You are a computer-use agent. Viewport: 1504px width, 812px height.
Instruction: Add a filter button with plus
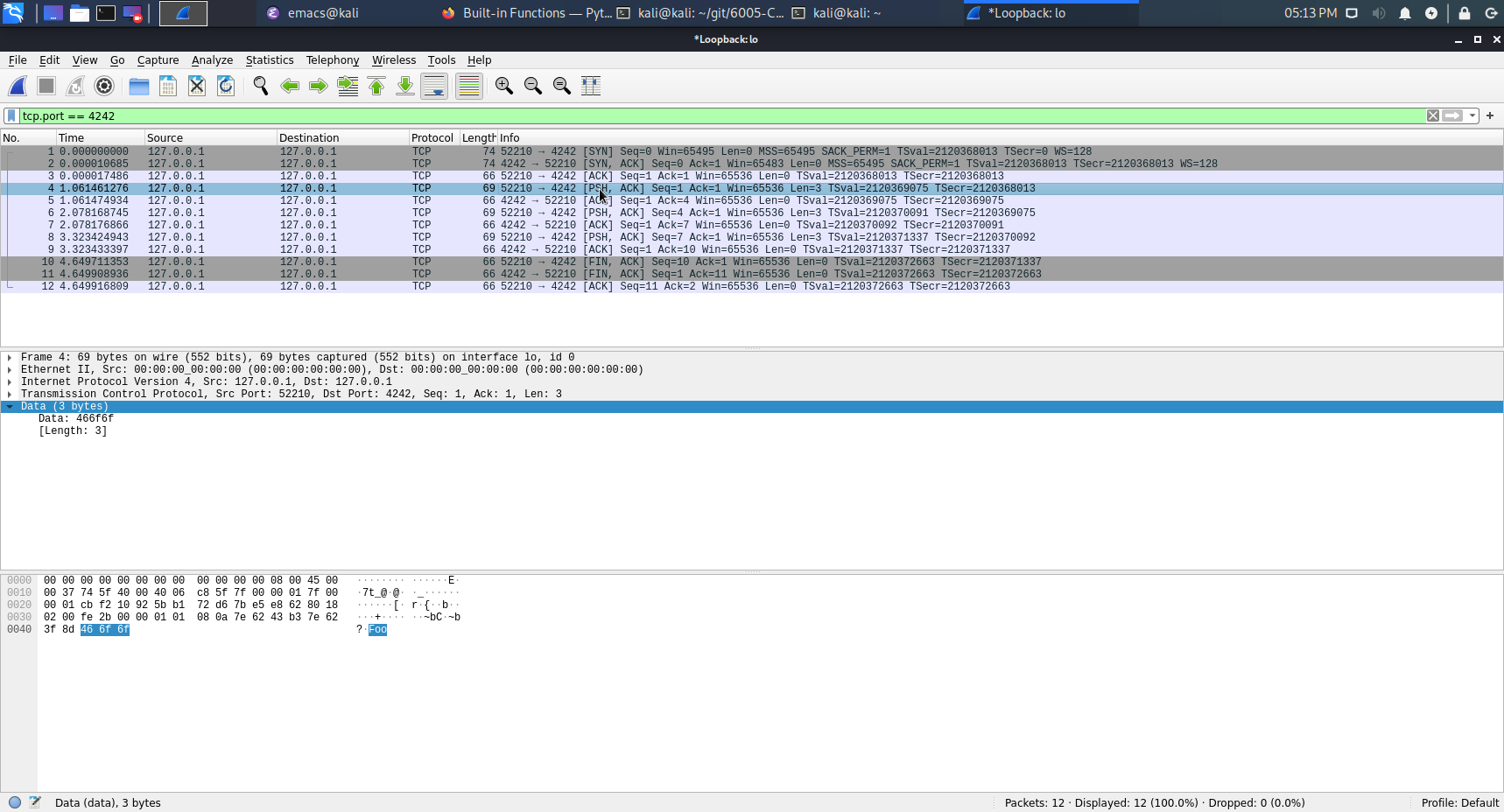(x=1490, y=115)
